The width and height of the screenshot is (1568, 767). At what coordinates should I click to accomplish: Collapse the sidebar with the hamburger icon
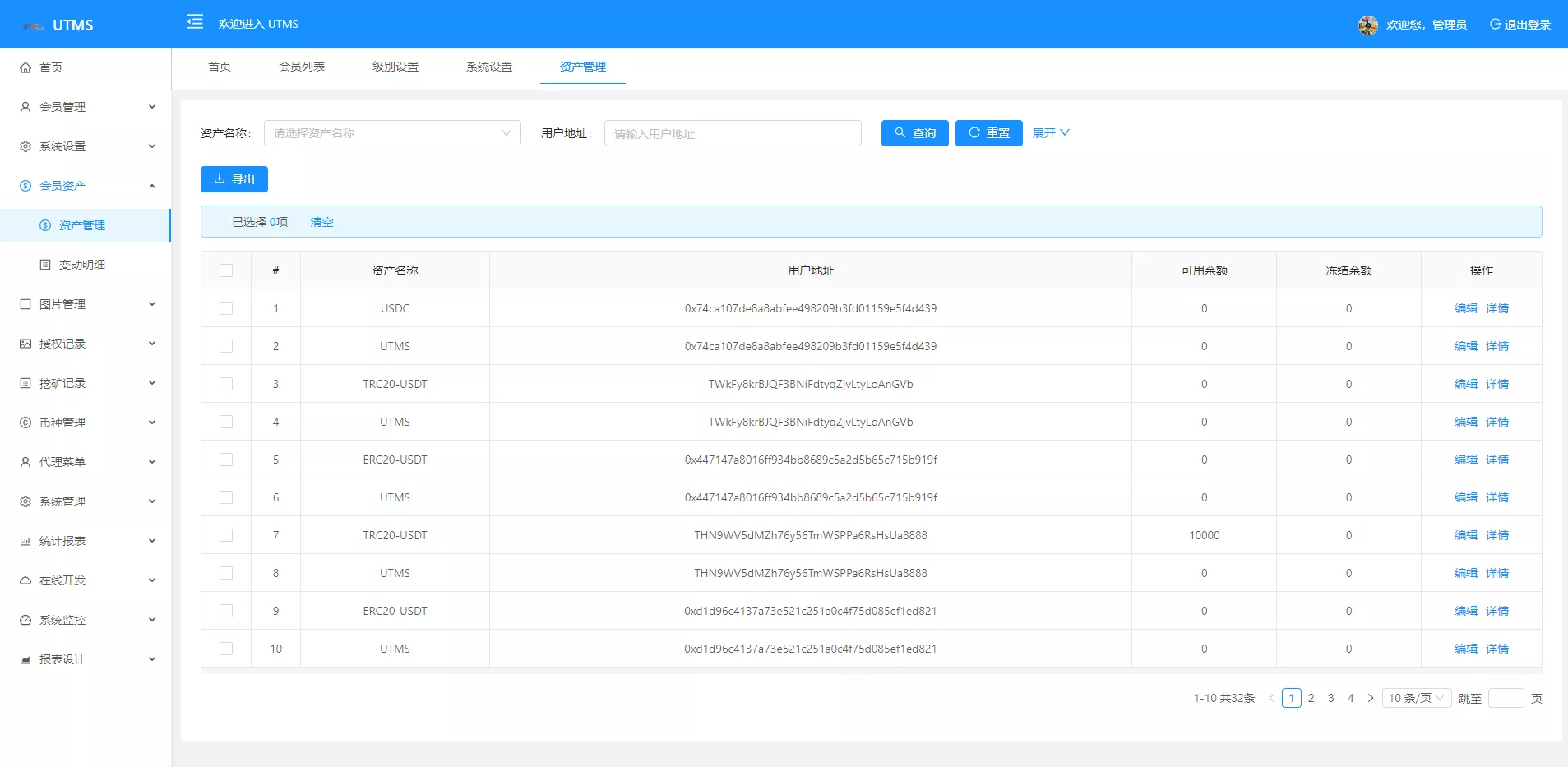coord(194,22)
